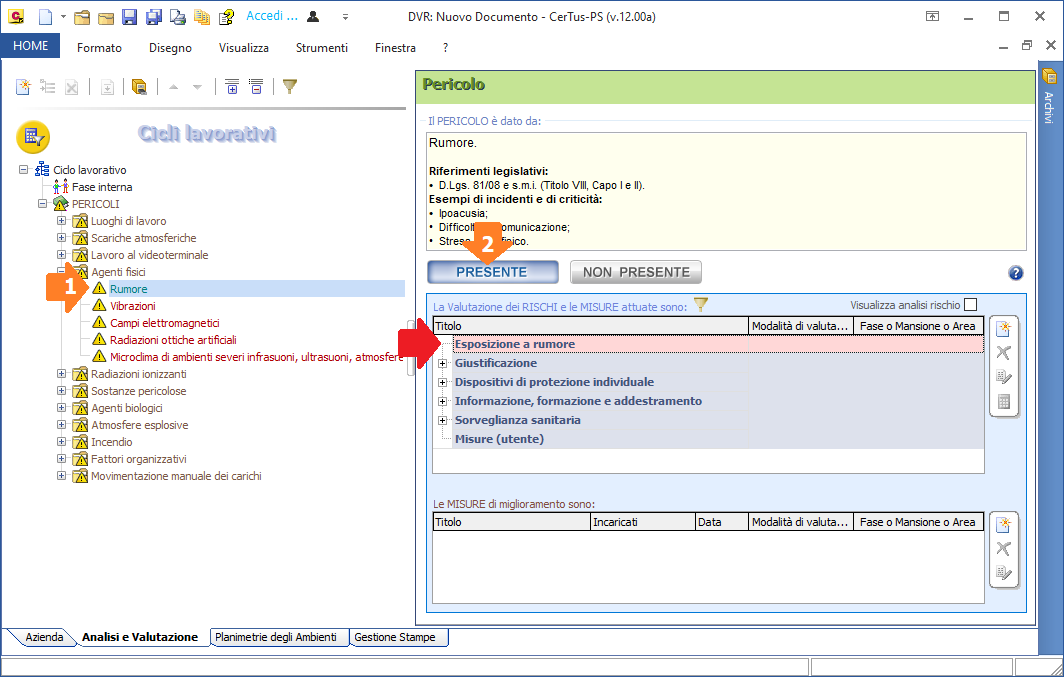The image size is (1064, 677).
Task: Expand the Sorveglianza sanitaria row
Action: point(442,420)
